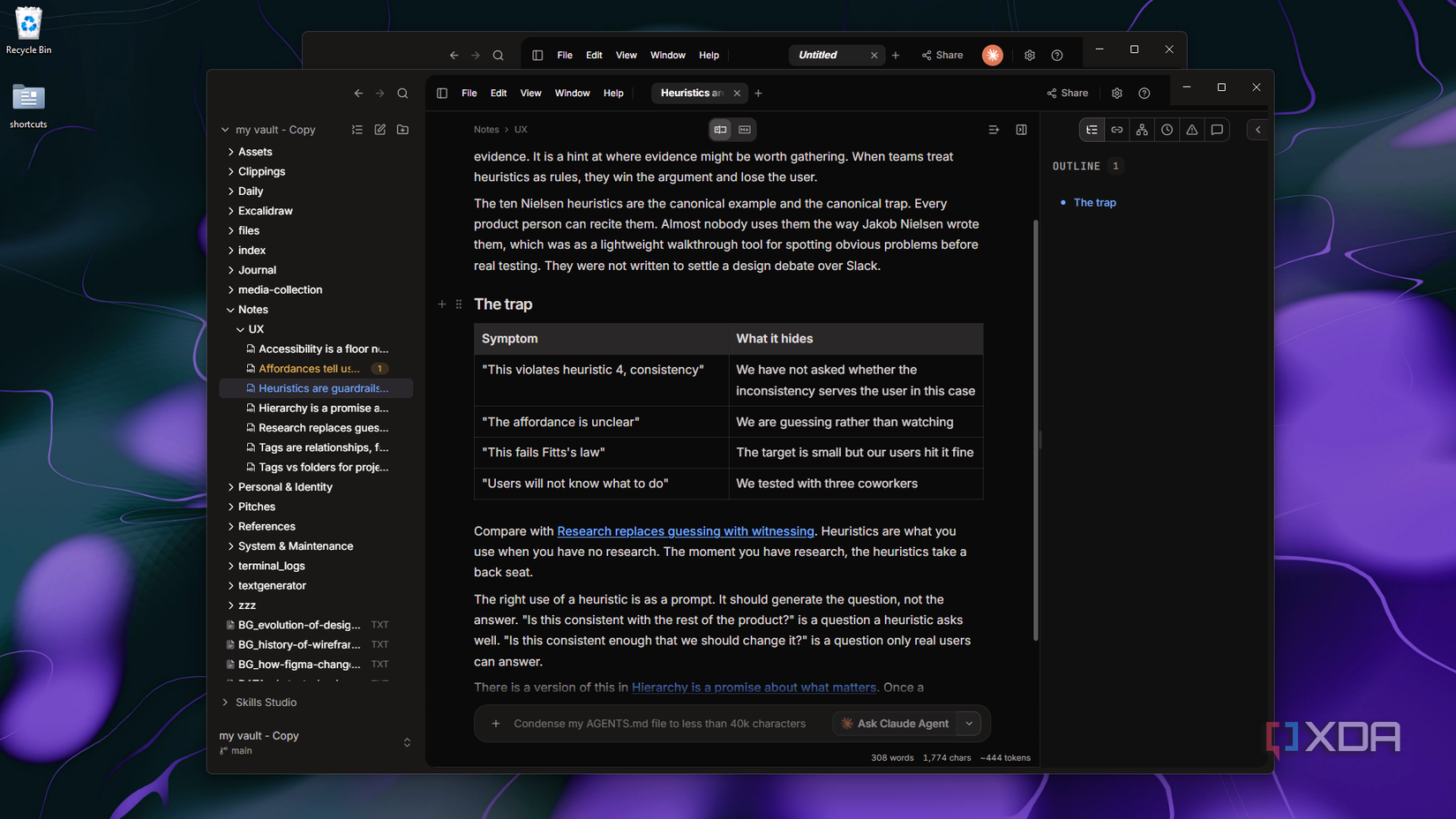The width and height of the screenshot is (1456, 819).
Task: Toggle sidebar panel icon left of File menu
Action: (x=442, y=94)
